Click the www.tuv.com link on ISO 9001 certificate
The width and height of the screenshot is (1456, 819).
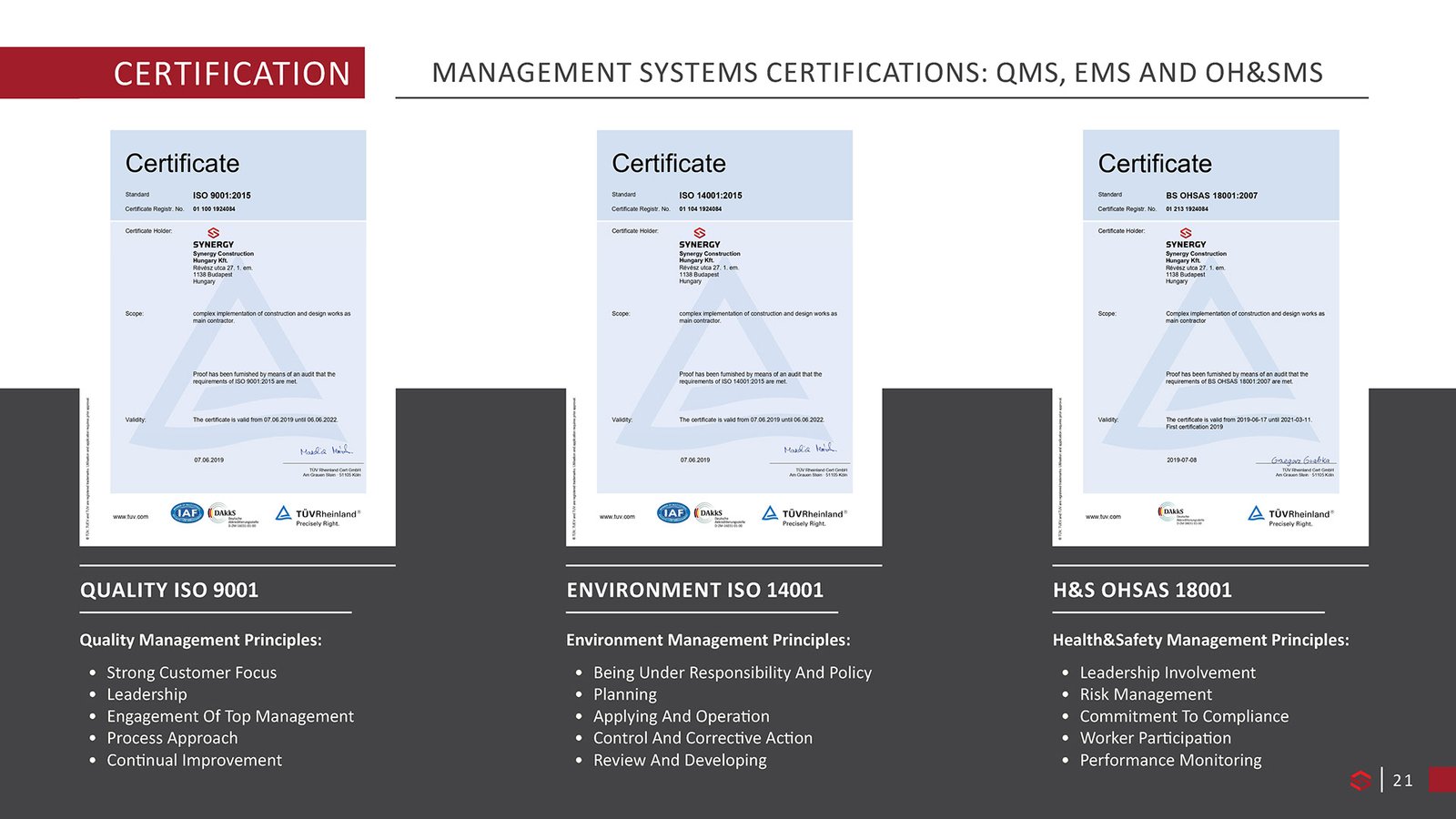130,517
